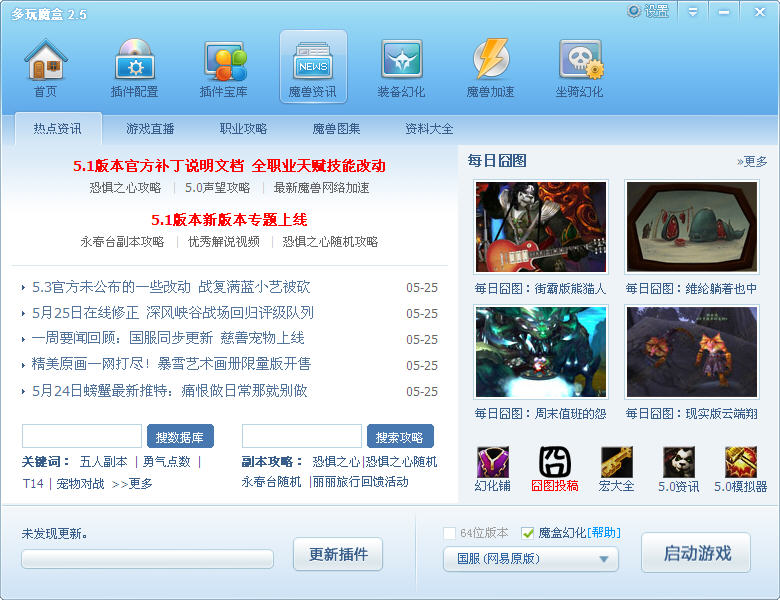Open news item 5.3官方未公布的一些改动
The image size is (780, 600).
171,287
